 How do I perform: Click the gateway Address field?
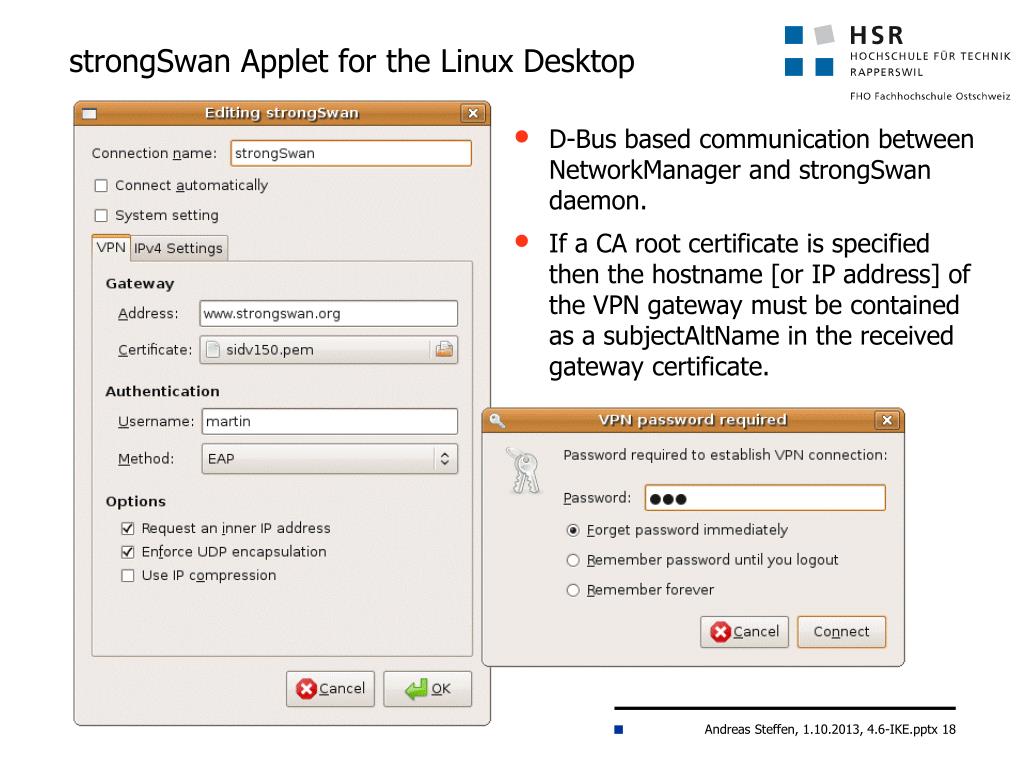(x=328, y=313)
